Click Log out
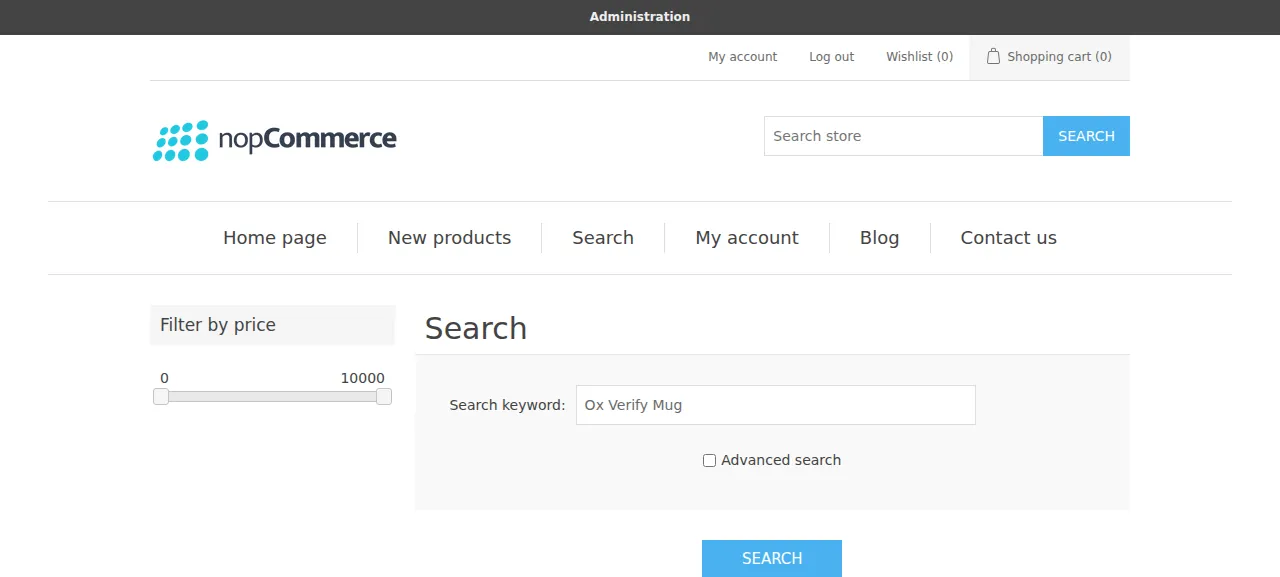Viewport: 1280px width, 577px height. [832, 57]
